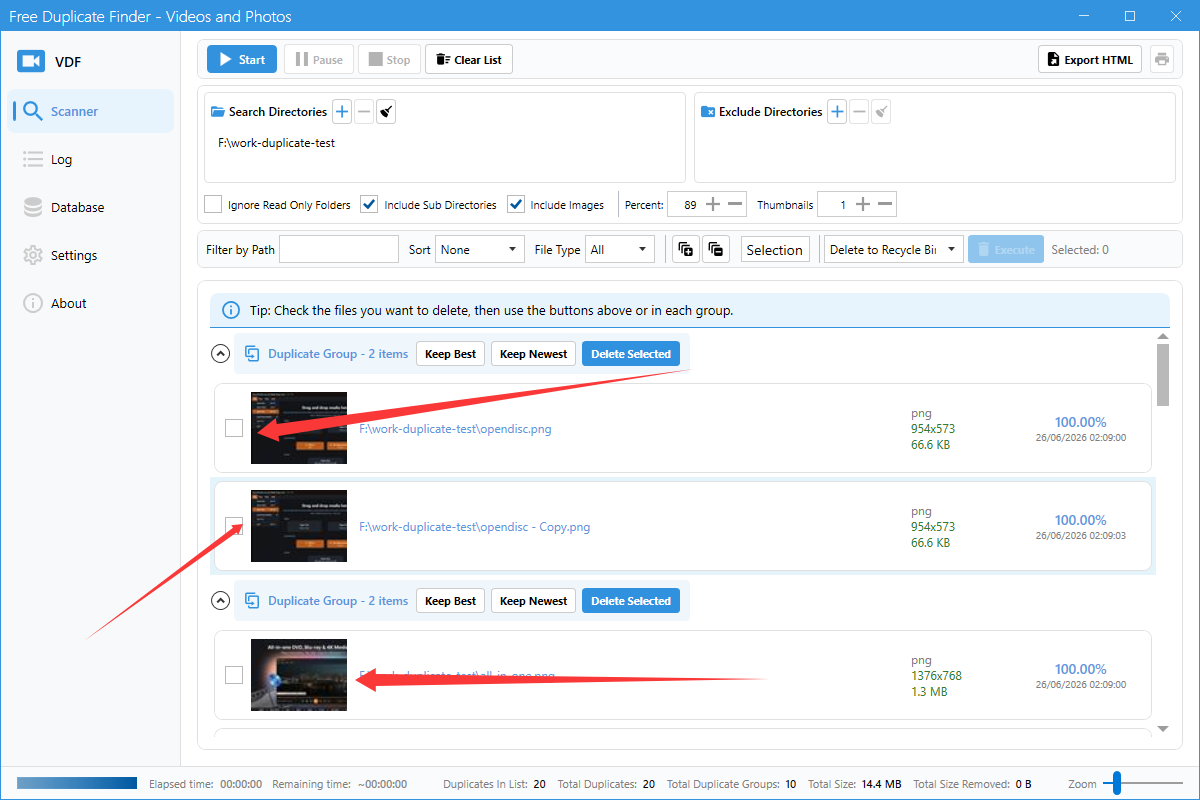Start the duplicate scan

242,59
